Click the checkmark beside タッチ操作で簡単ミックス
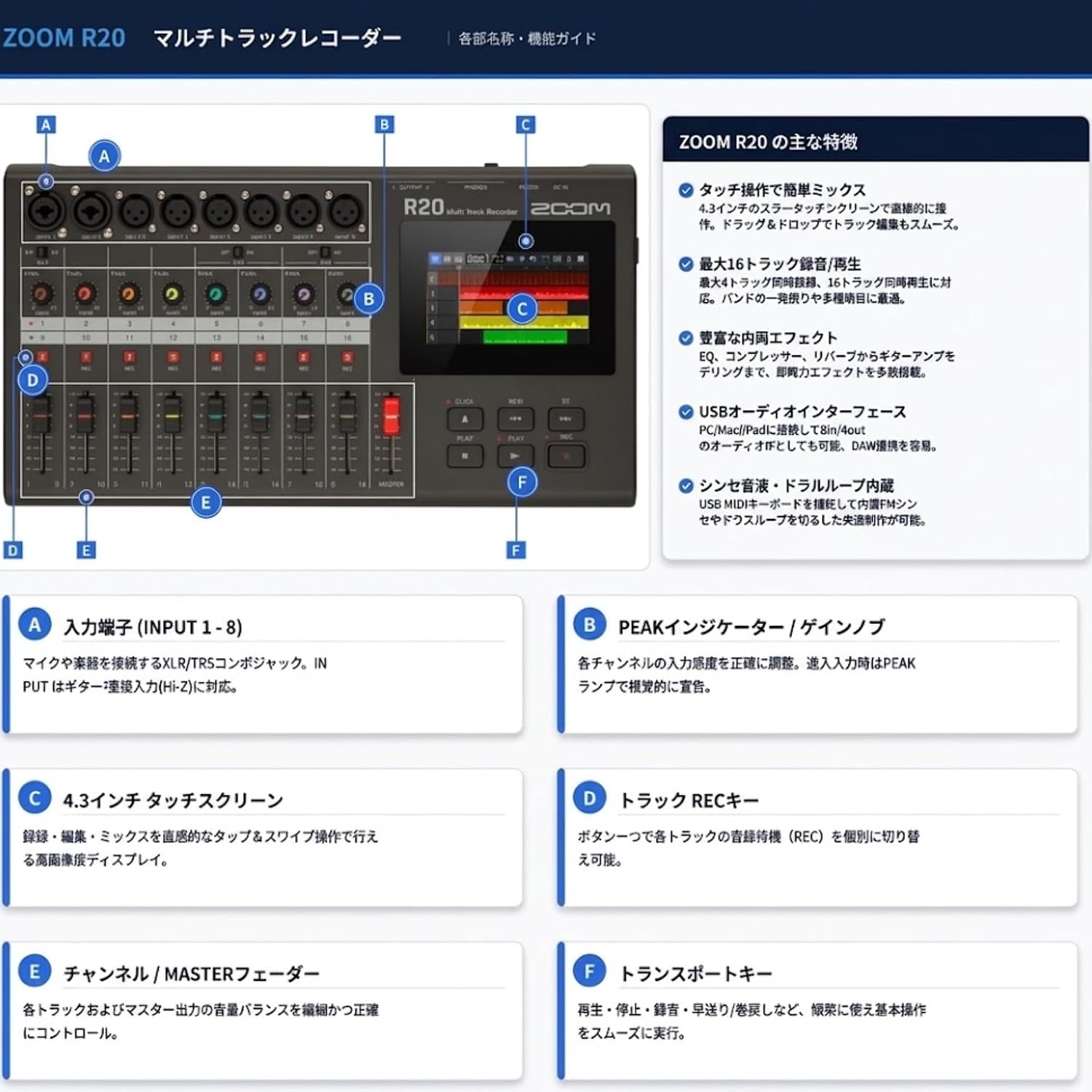This screenshot has width=1092, height=1092. pos(685,191)
